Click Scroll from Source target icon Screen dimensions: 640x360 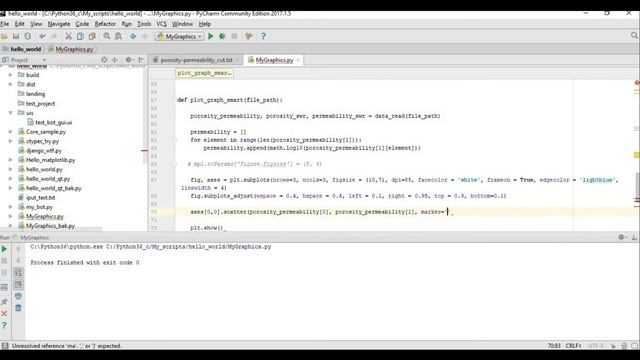[104, 60]
